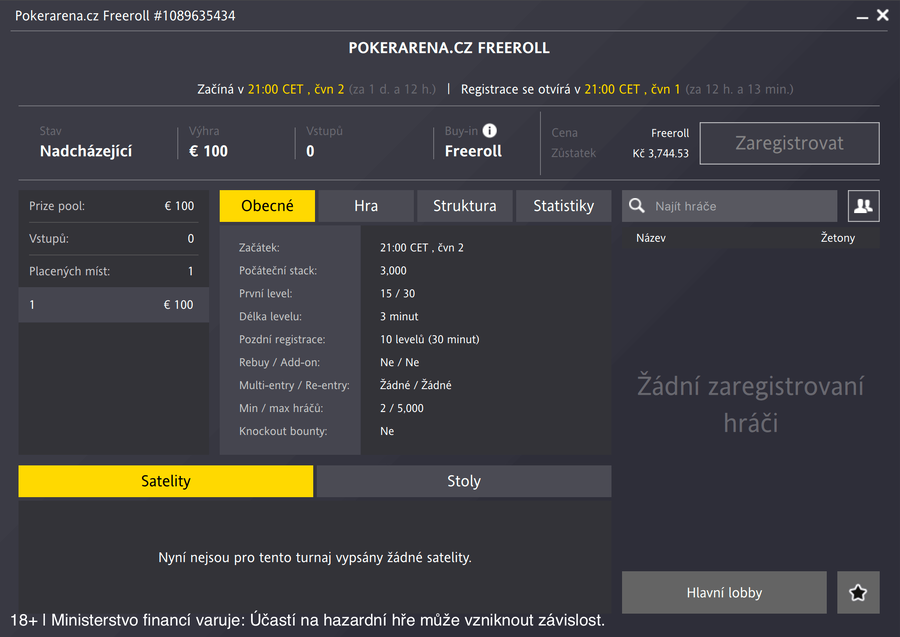900x637 pixels.
Task: Switch to the Stoly tab
Action: pos(464,481)
